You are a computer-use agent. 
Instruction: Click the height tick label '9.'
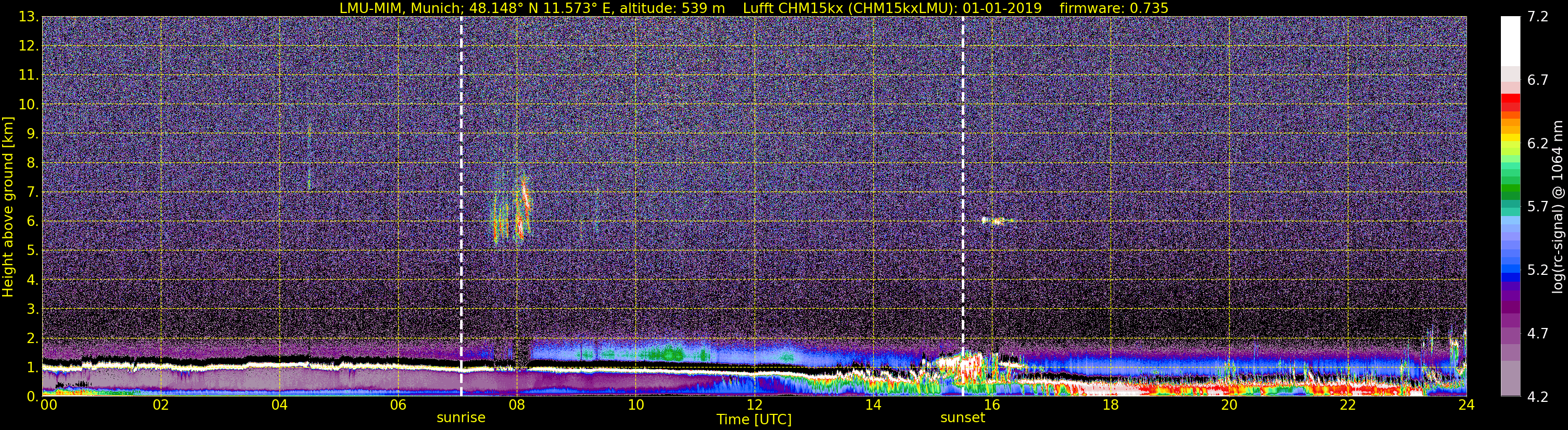[32, 133]
